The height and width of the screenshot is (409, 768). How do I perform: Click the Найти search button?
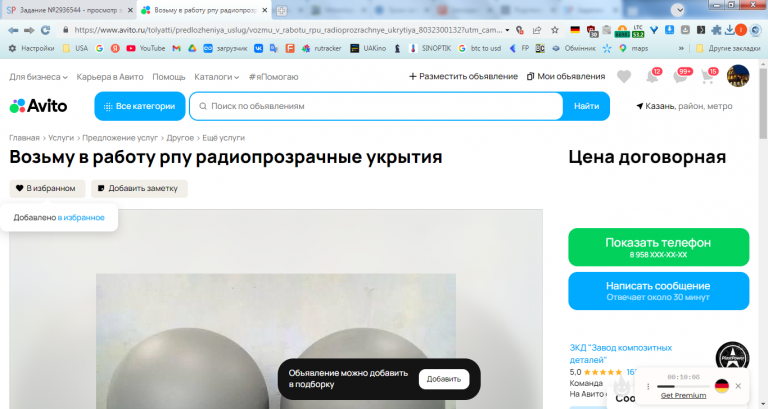(586, 106)
